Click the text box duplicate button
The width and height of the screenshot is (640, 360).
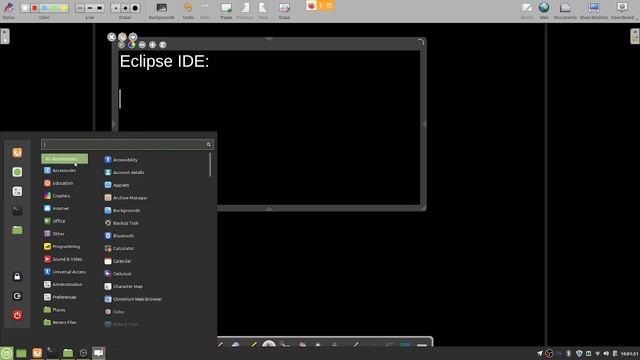point(122,37)
